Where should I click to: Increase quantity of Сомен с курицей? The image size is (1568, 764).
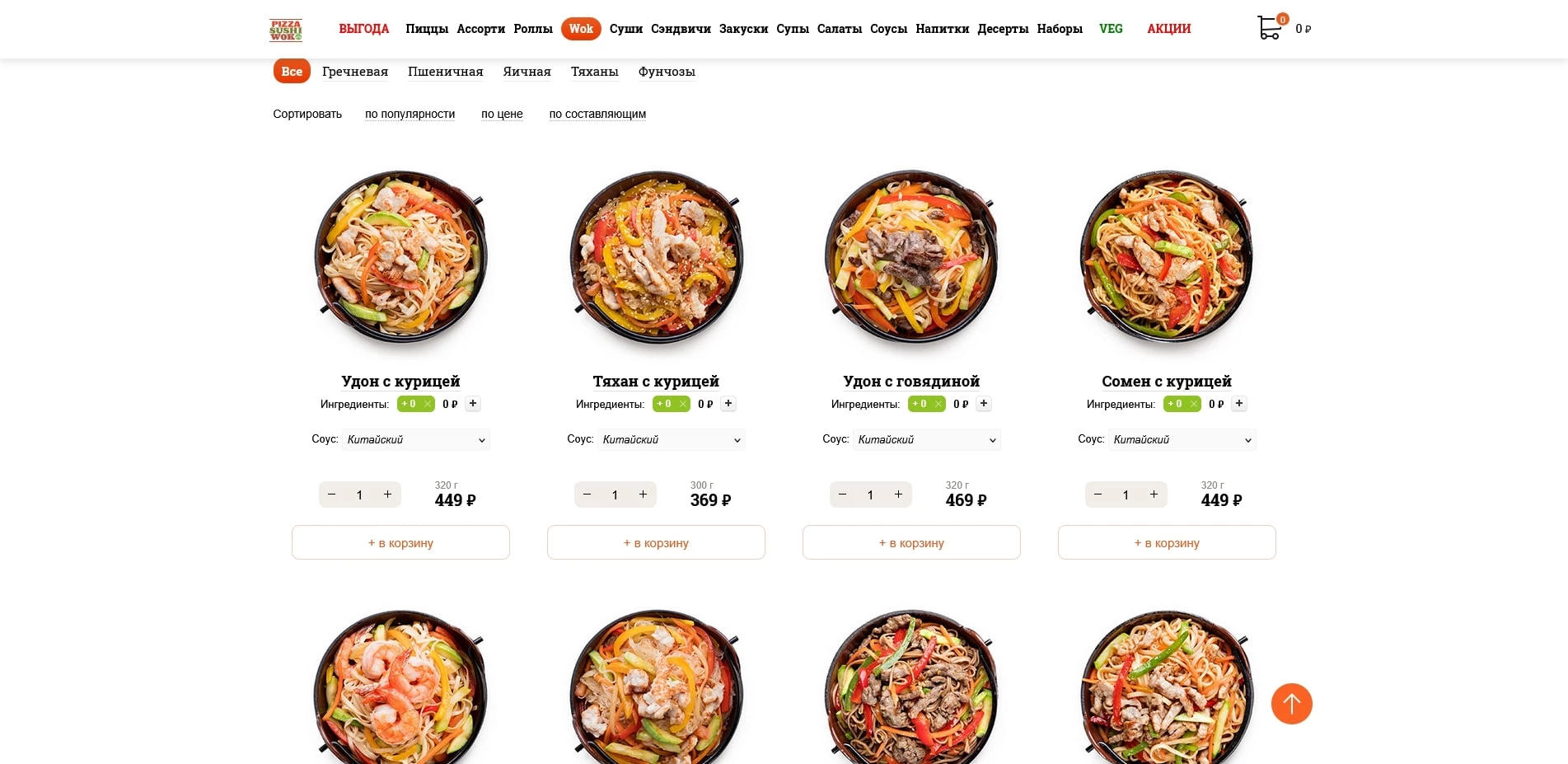pyautogui.click(x=1154, y=494)
